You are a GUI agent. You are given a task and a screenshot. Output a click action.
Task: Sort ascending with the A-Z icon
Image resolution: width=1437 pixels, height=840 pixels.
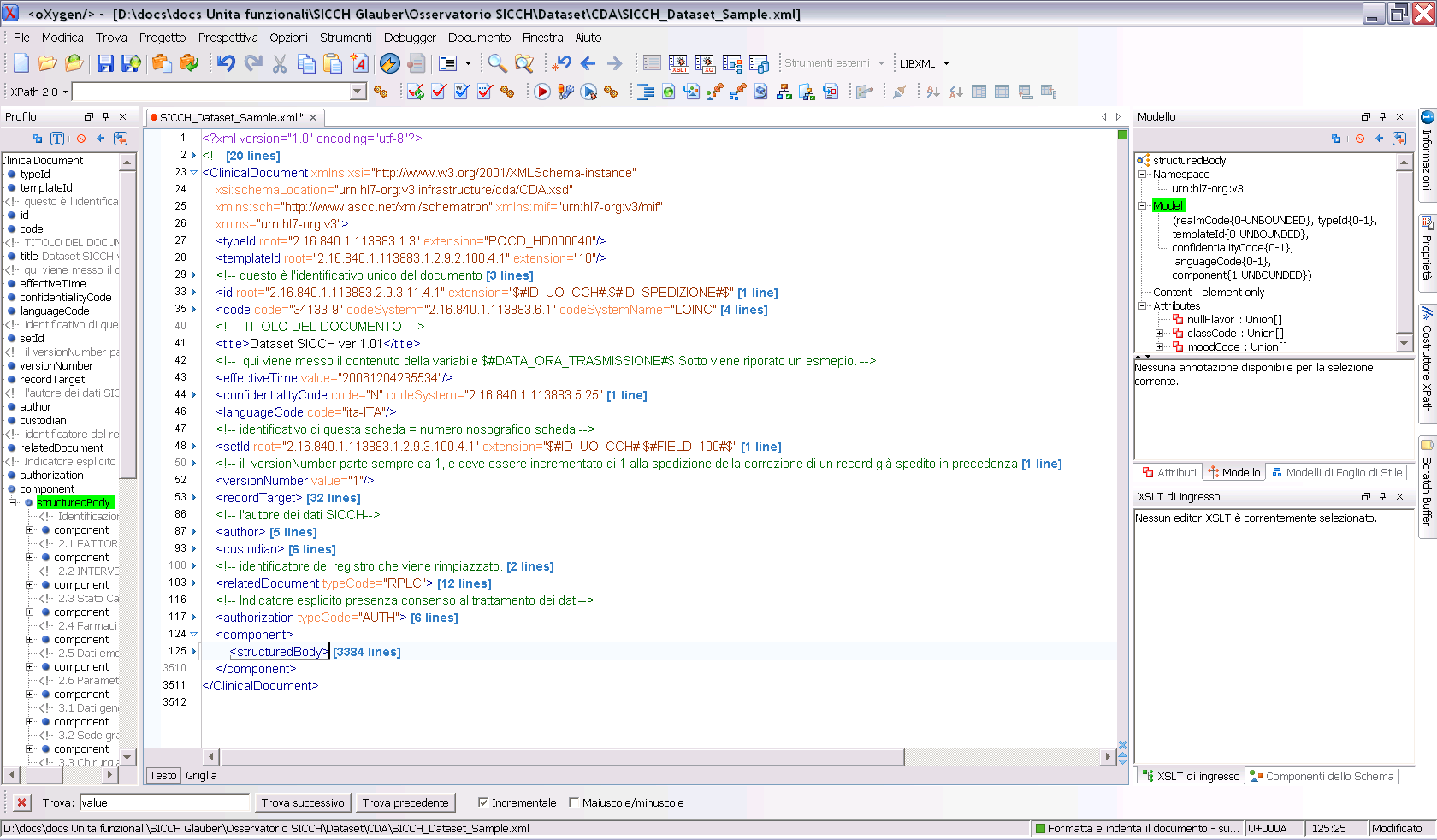[932, 92]
